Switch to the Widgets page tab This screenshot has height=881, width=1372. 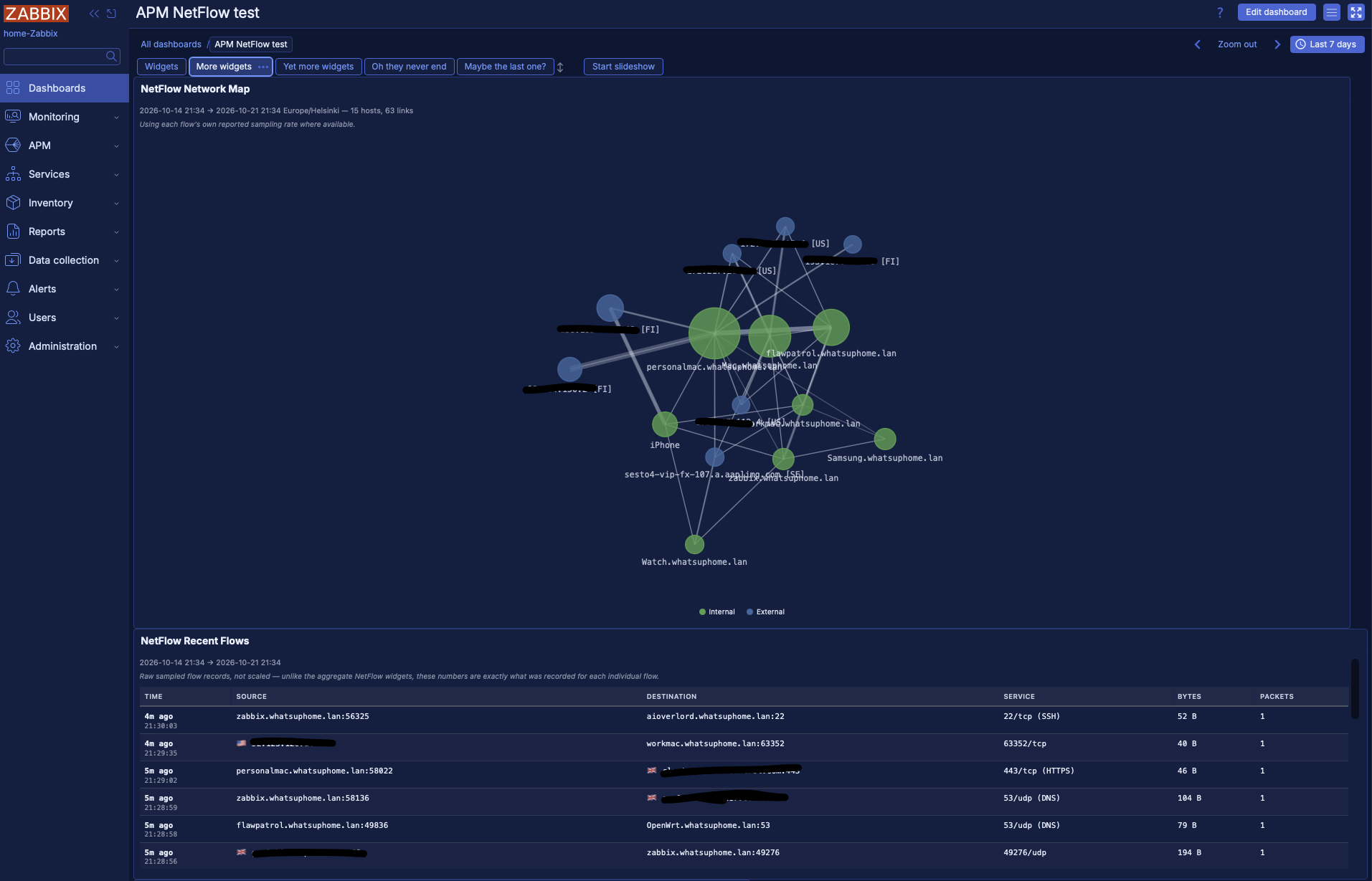[x=161, y=67]
